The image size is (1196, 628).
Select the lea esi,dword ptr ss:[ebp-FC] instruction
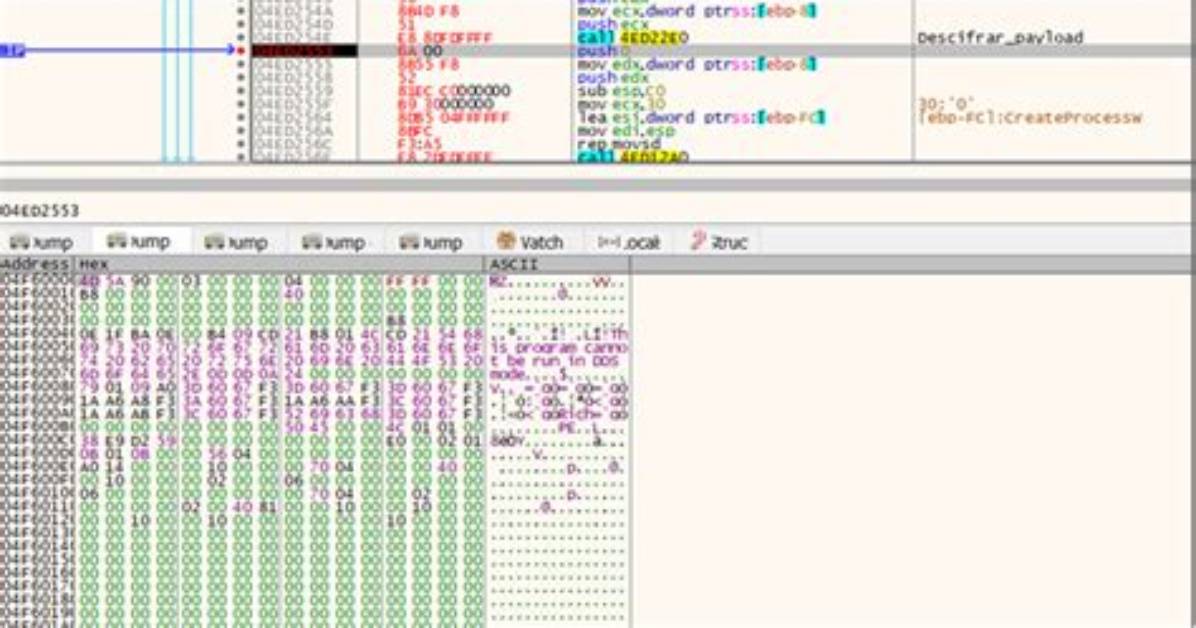[702, 118]
